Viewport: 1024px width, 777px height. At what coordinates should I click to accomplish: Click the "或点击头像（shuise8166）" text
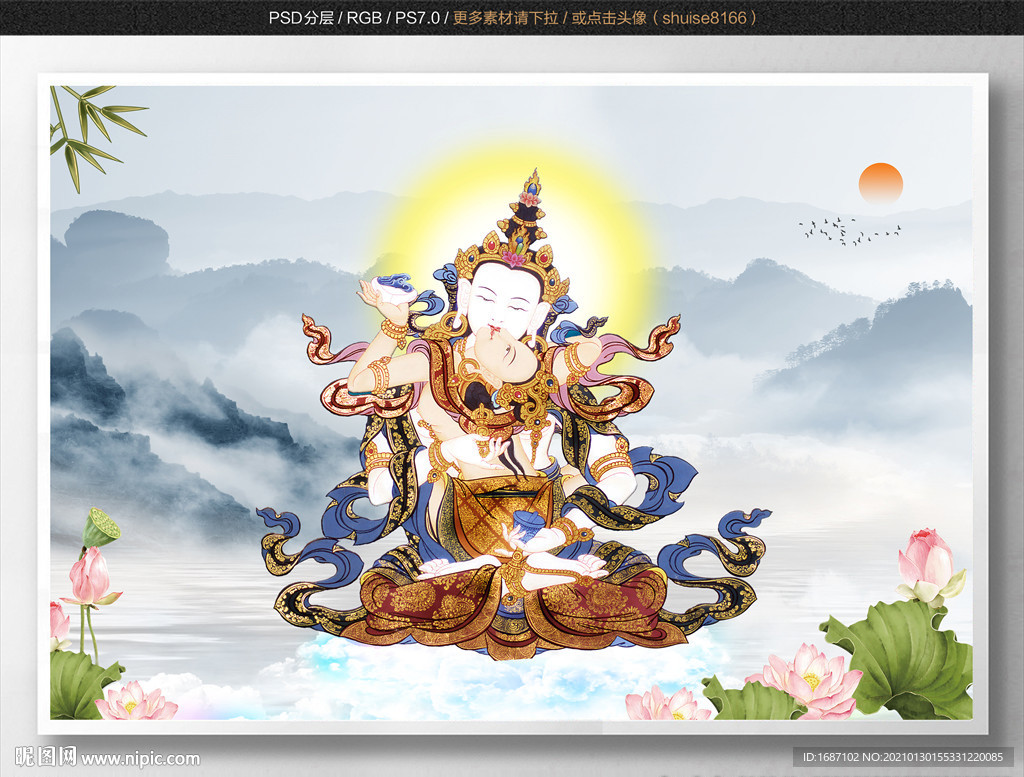click(665, 18)
